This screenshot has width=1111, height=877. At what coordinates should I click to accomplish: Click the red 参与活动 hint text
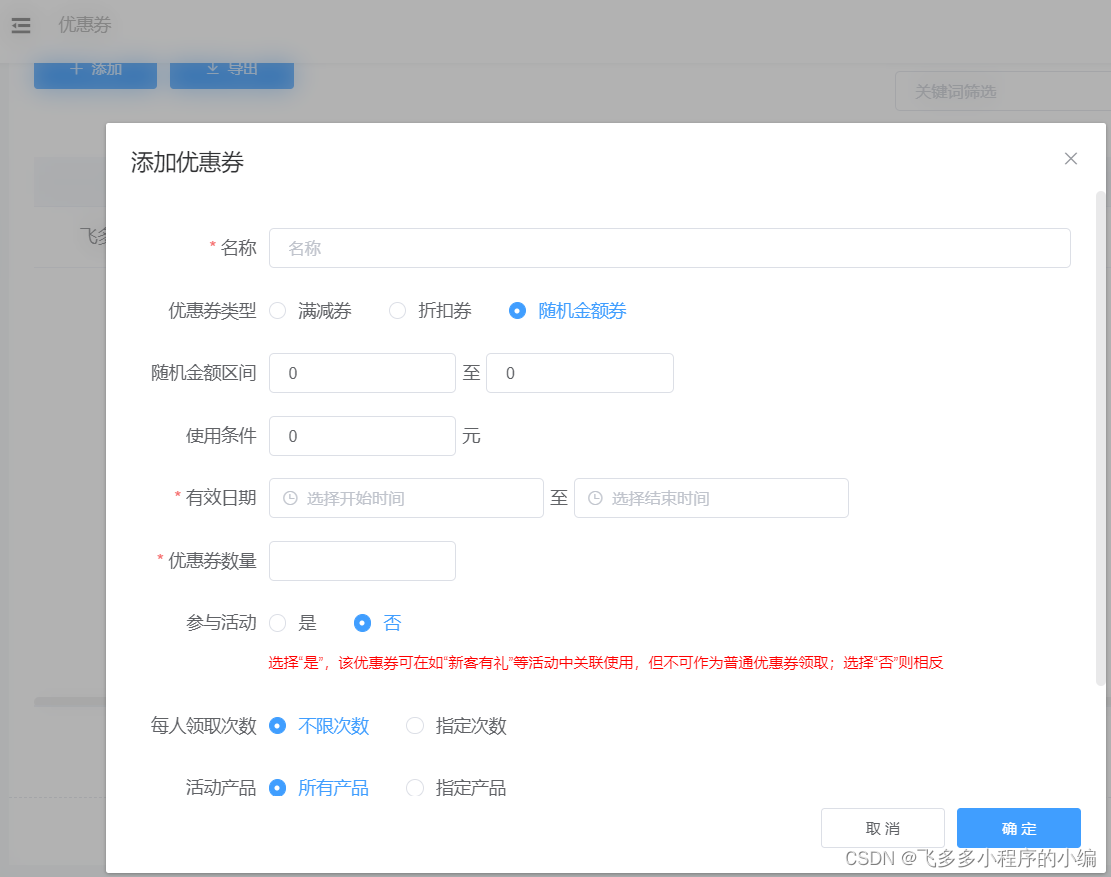[606, 662]
